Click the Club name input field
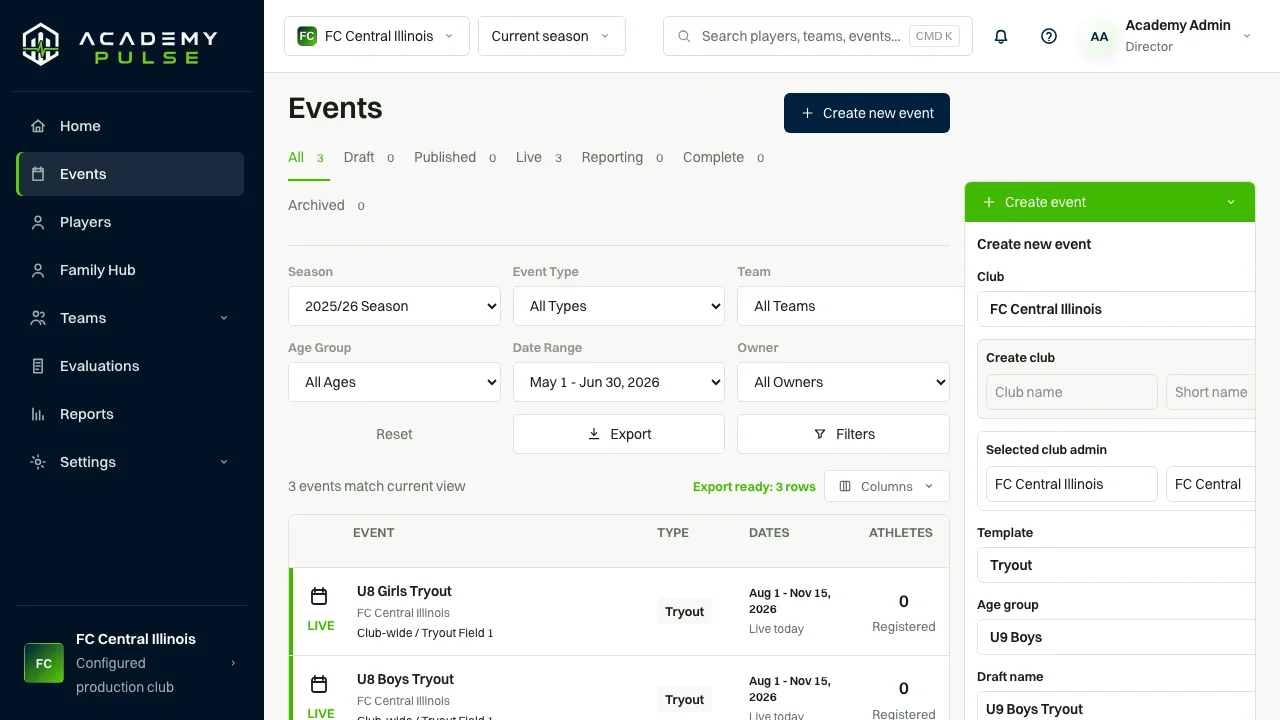Viewport: 1280px width, 720px height. coord(1071,392)
